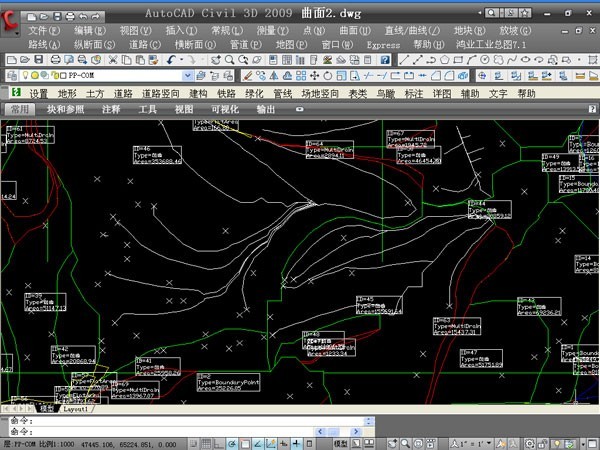Click the Layer Properties Manager icon
Screen dimensions: 600x450
pos(10,76)
